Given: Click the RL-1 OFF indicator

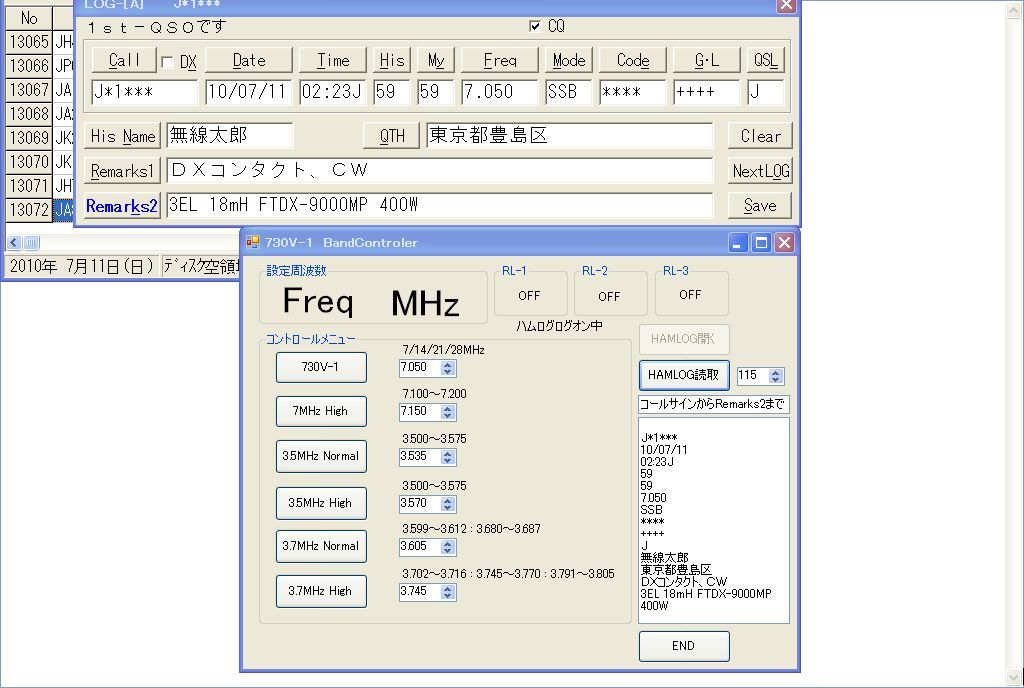Looking at the screenshot, I should [529, 296].
